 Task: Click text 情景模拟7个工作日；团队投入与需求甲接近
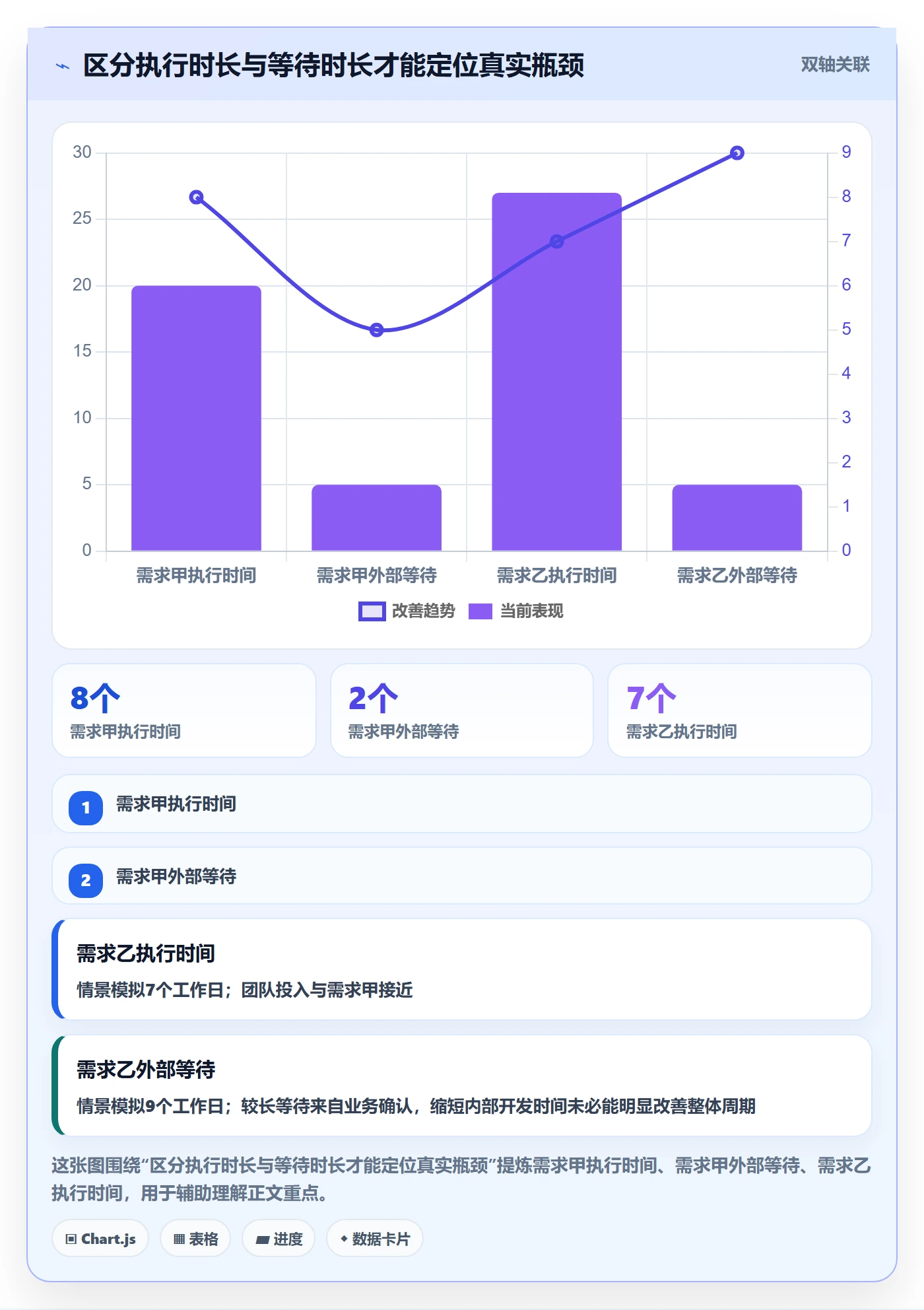point(245,990)
